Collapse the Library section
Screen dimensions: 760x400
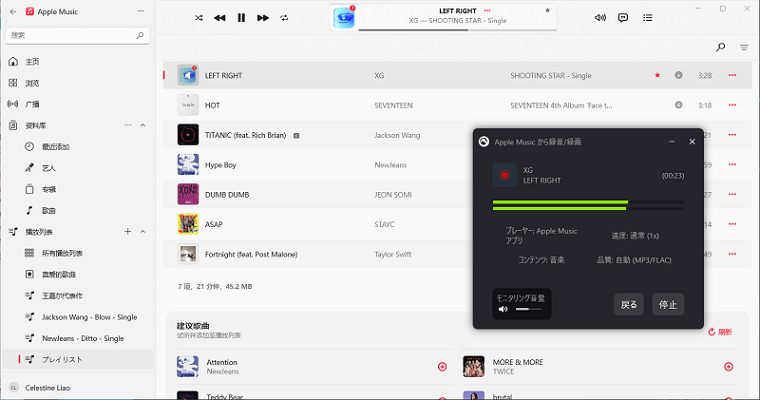click(x=143, y=125)
